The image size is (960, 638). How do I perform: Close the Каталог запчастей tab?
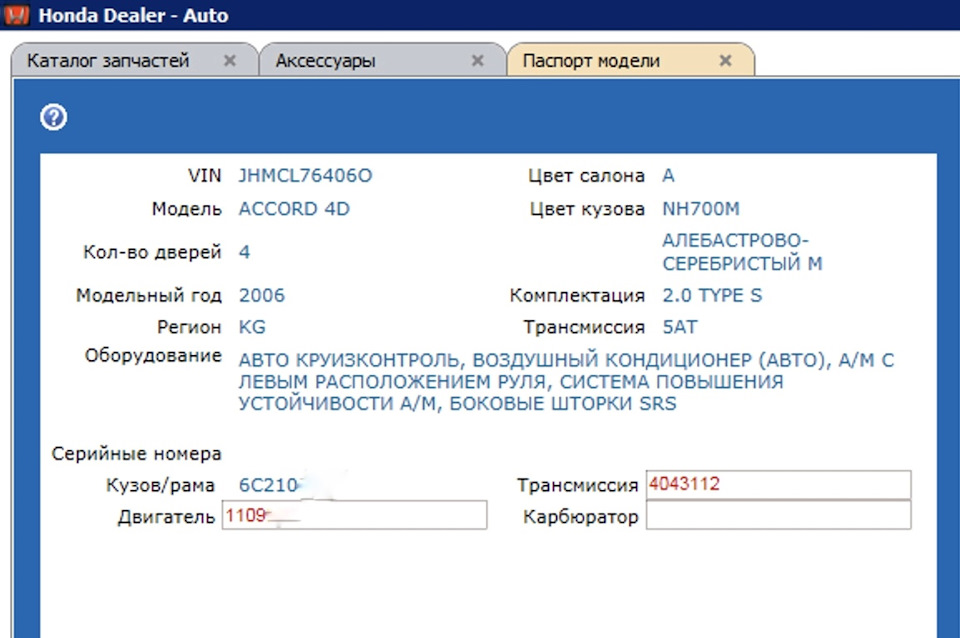[x=230, y=61]
